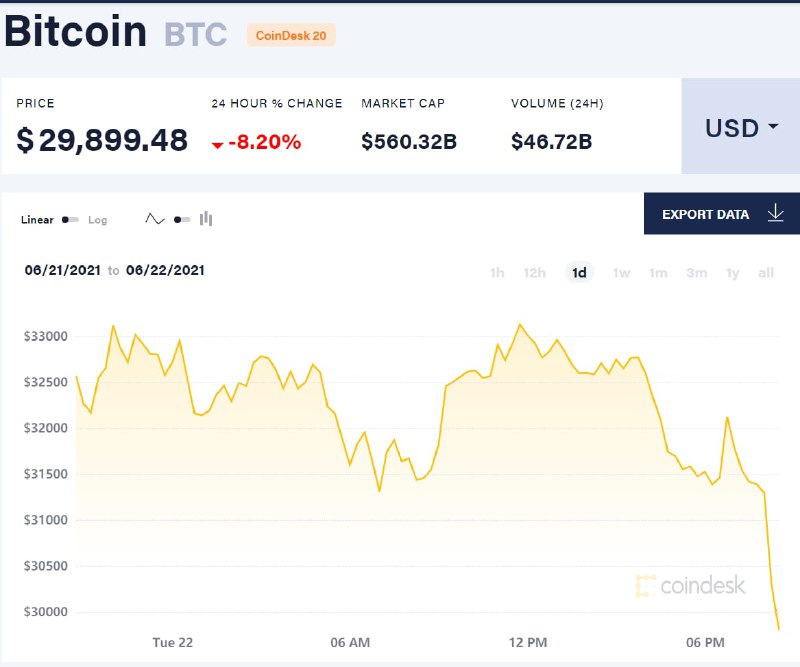Select the all time range tab
Screen dimensions: 800x667
(766, 272)
